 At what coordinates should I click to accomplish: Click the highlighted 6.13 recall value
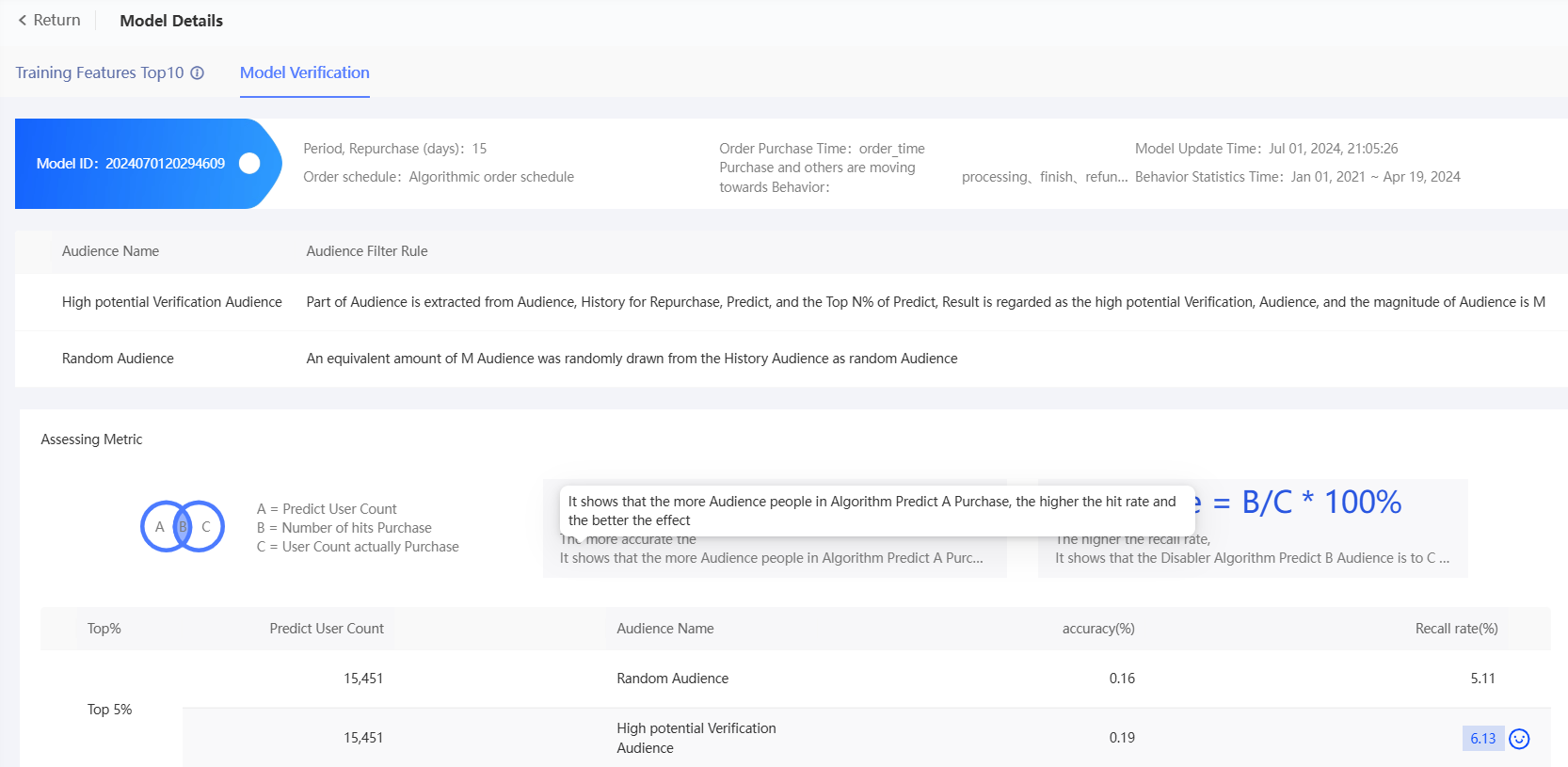[x=1483, y=739]
